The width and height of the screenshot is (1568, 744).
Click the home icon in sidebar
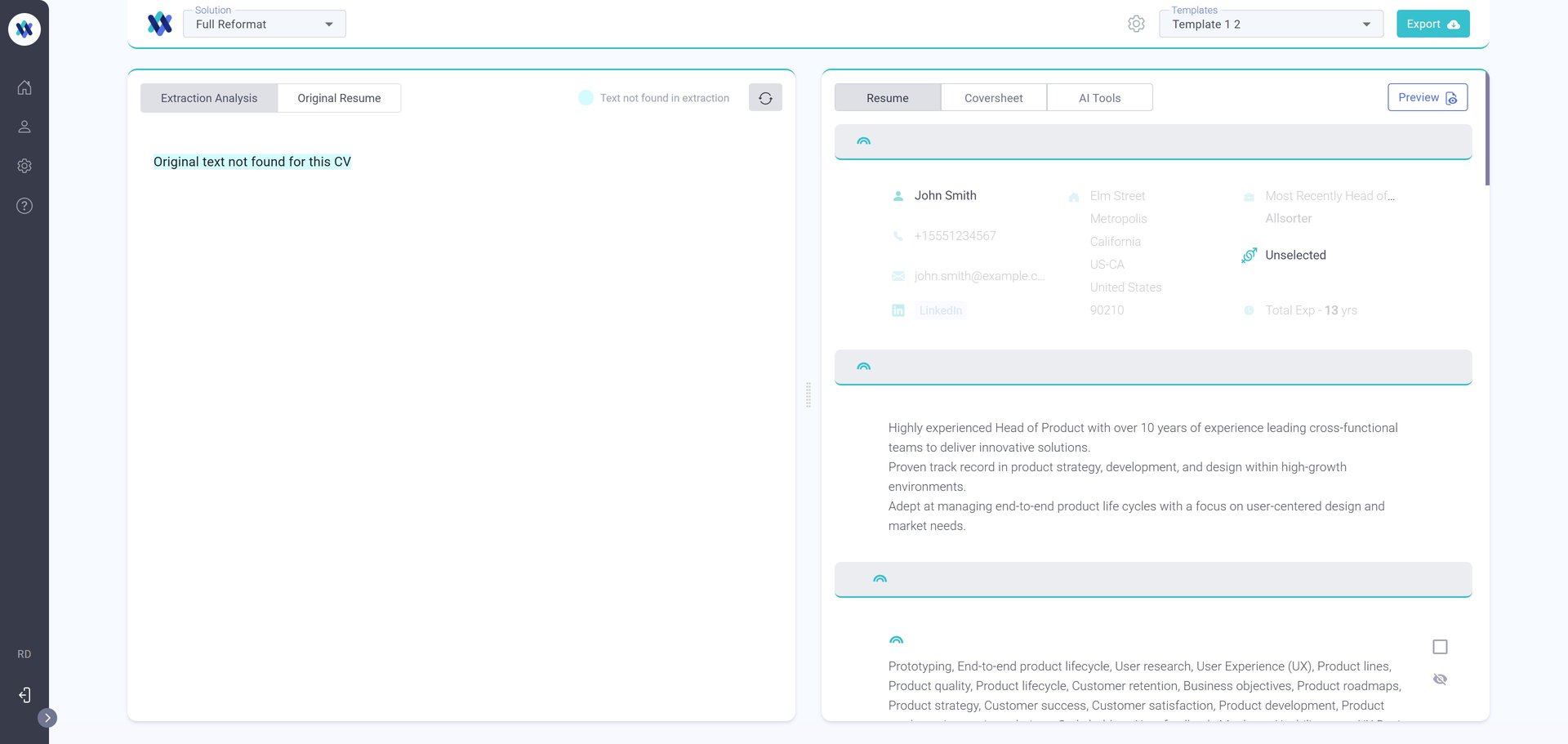24,87
